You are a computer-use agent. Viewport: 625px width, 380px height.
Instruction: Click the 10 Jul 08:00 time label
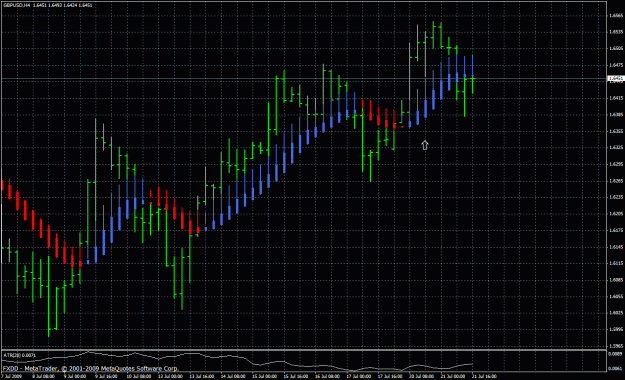pyautogui.click(x=138, y=376)
